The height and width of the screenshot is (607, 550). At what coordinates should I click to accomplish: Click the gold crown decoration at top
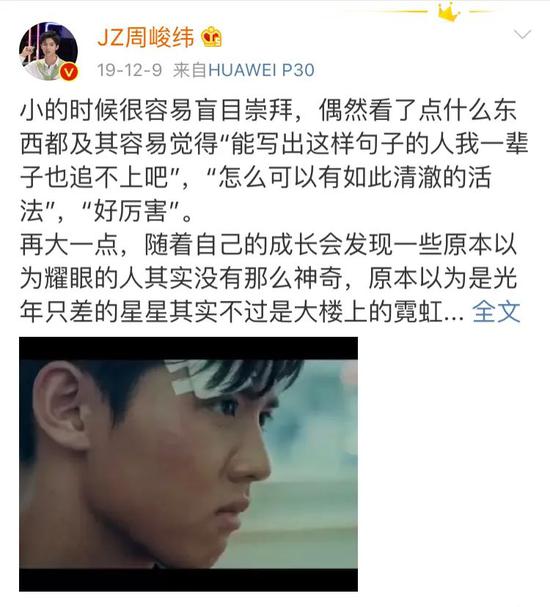click(449, 11)
